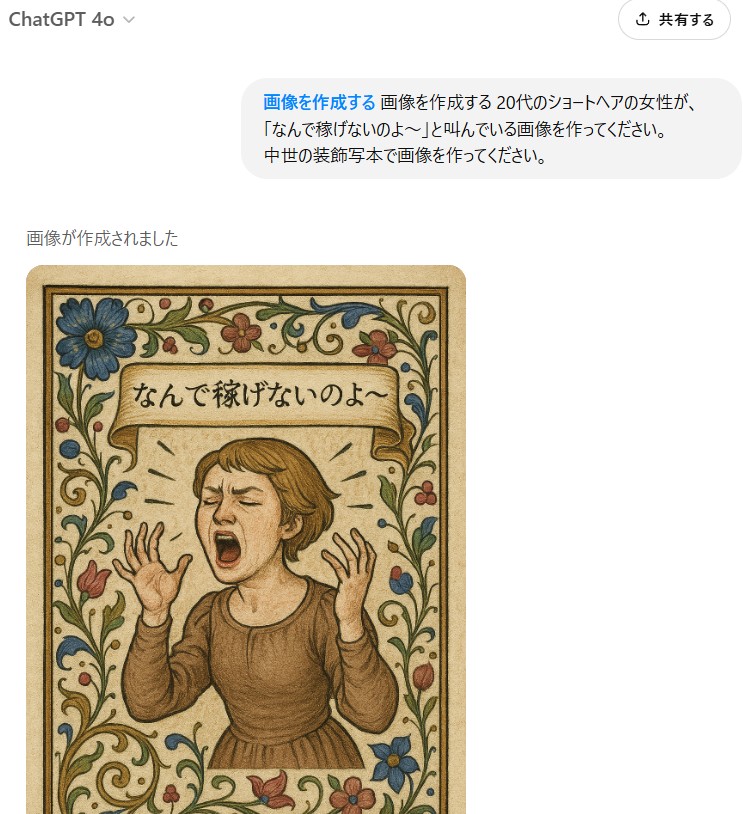The height and width of the screenshot is (814, 743).
Task: Click the text 20代のショートヘアの女性が
Action: point(595,102)
